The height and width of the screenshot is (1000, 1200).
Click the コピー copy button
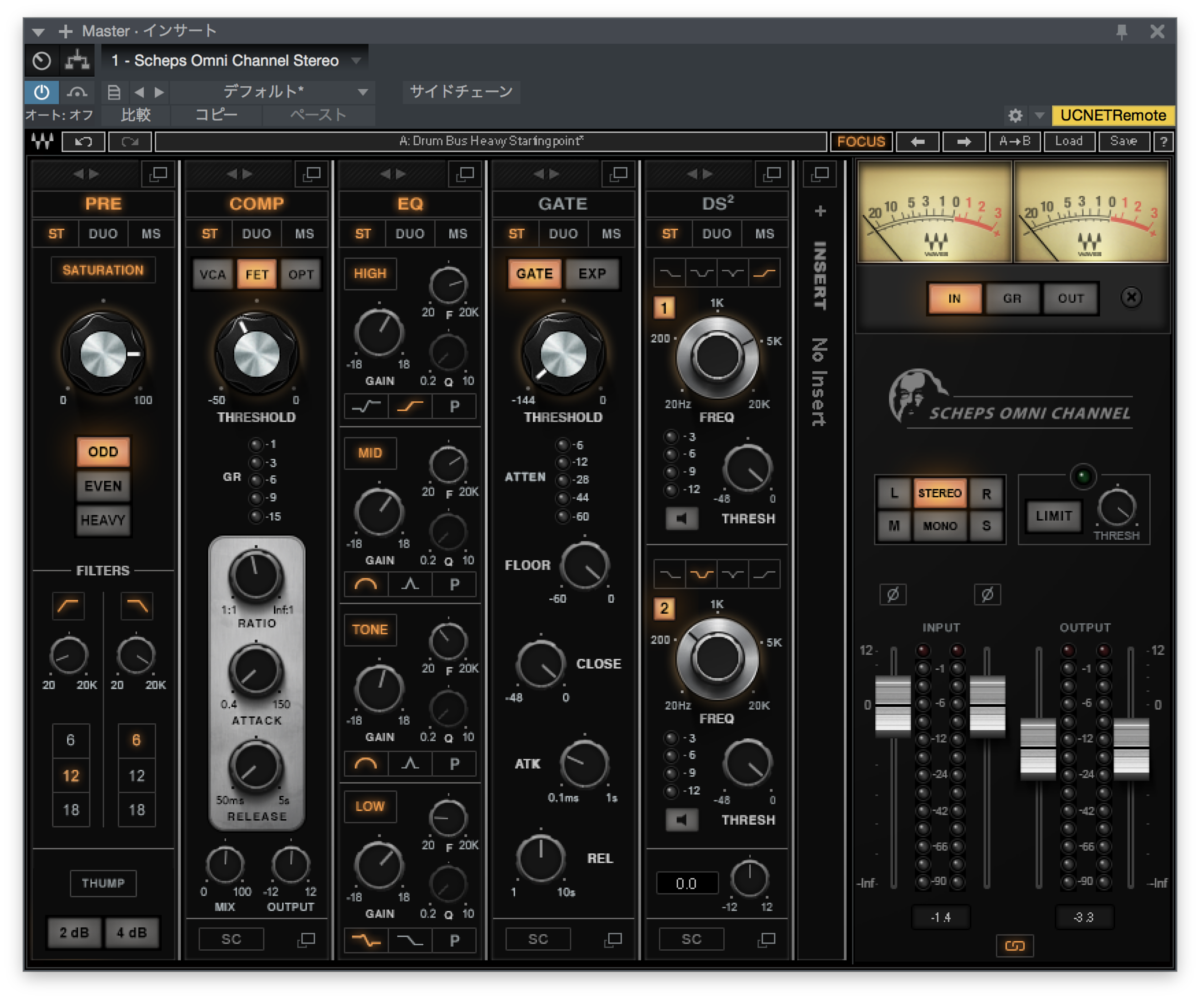tap(216, 115)
